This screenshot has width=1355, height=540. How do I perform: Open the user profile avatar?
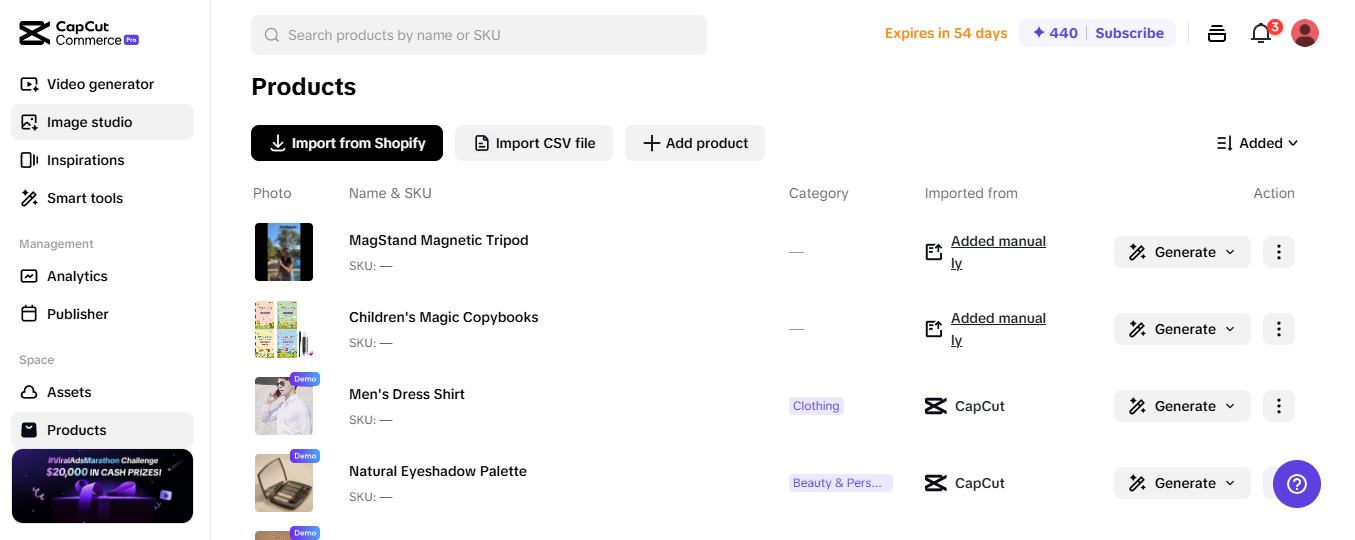pos(1305,33)
